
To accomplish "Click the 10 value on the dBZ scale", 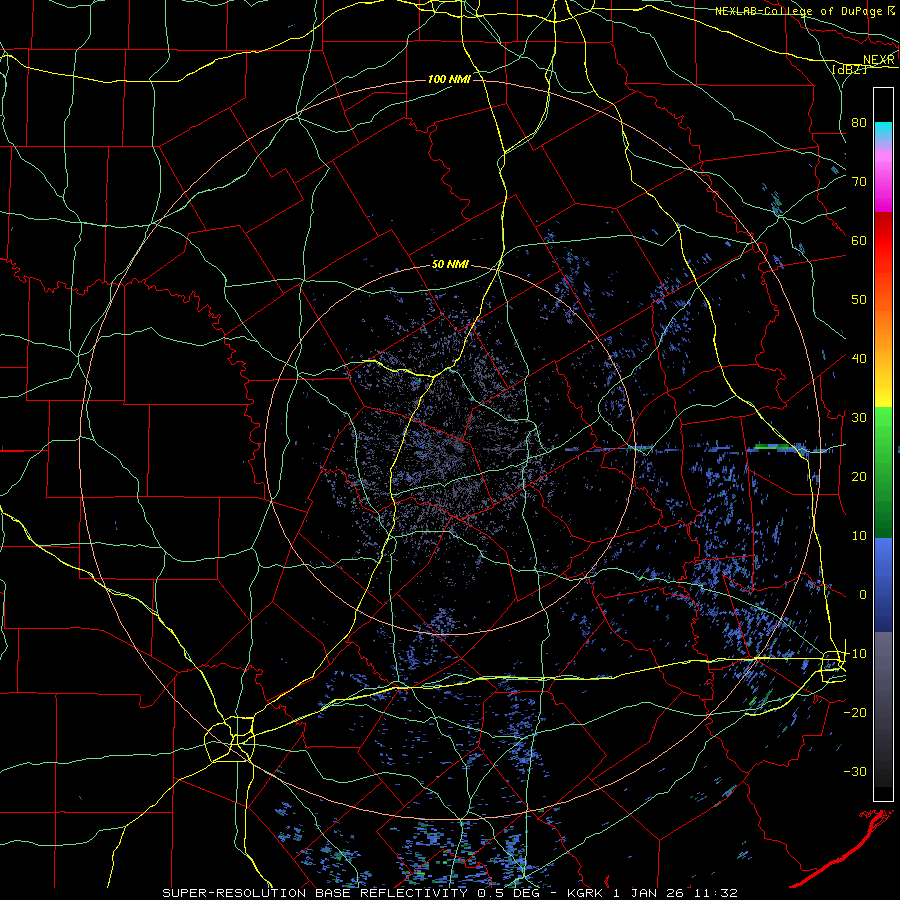I will point(859,536).
